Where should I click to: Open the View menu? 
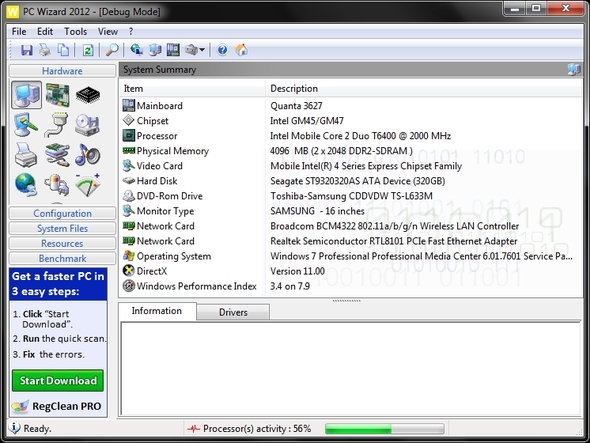[108, 32]
